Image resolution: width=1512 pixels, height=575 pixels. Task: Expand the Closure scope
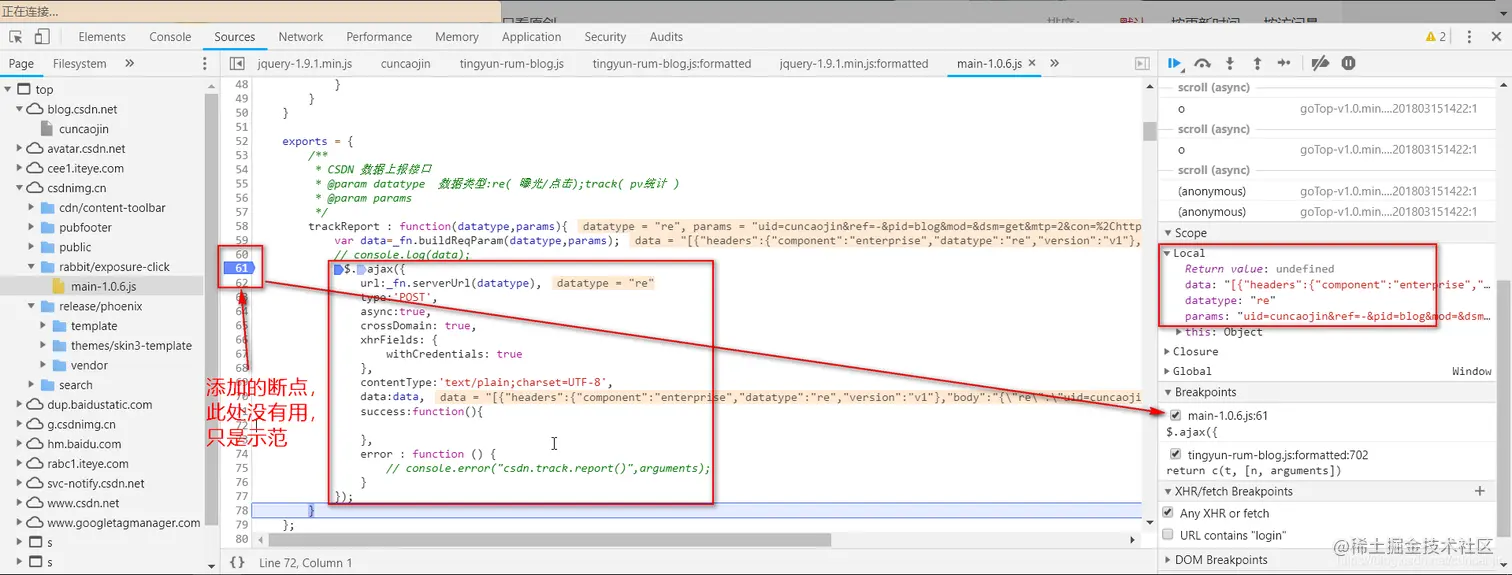click(1167, 352)
